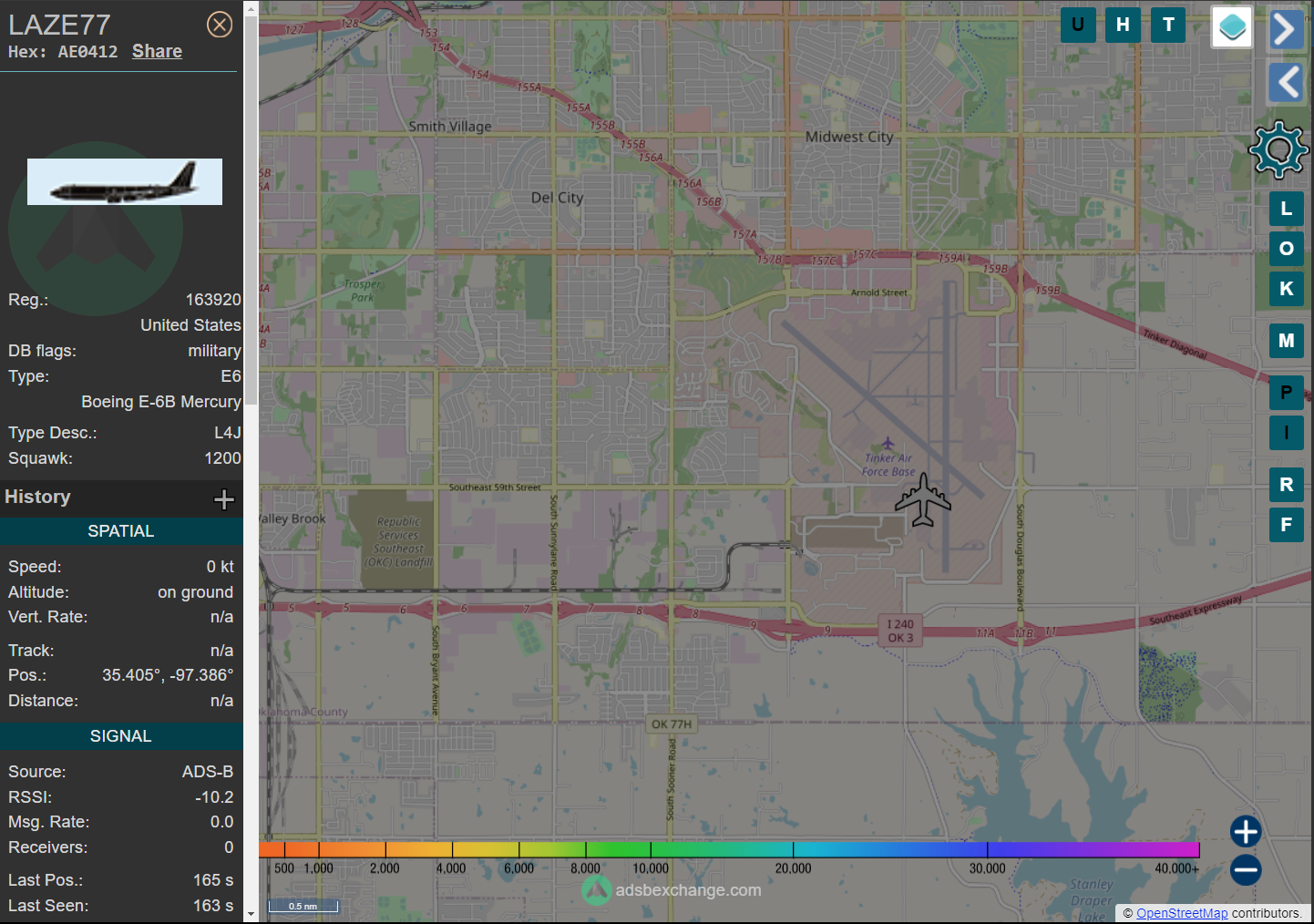
Task: Open the E-6B Mercury aircraft photo thumbnail
Action: [x=125, y=181]
